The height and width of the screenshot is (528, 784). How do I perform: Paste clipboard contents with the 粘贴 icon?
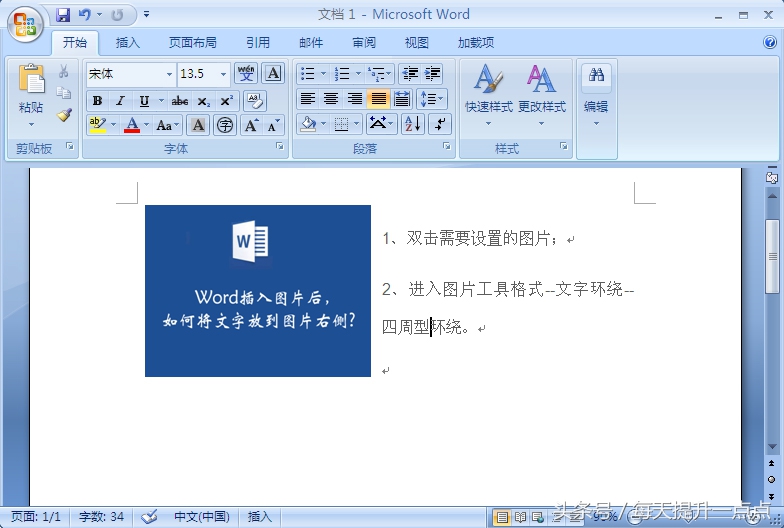tap(31, 80)
